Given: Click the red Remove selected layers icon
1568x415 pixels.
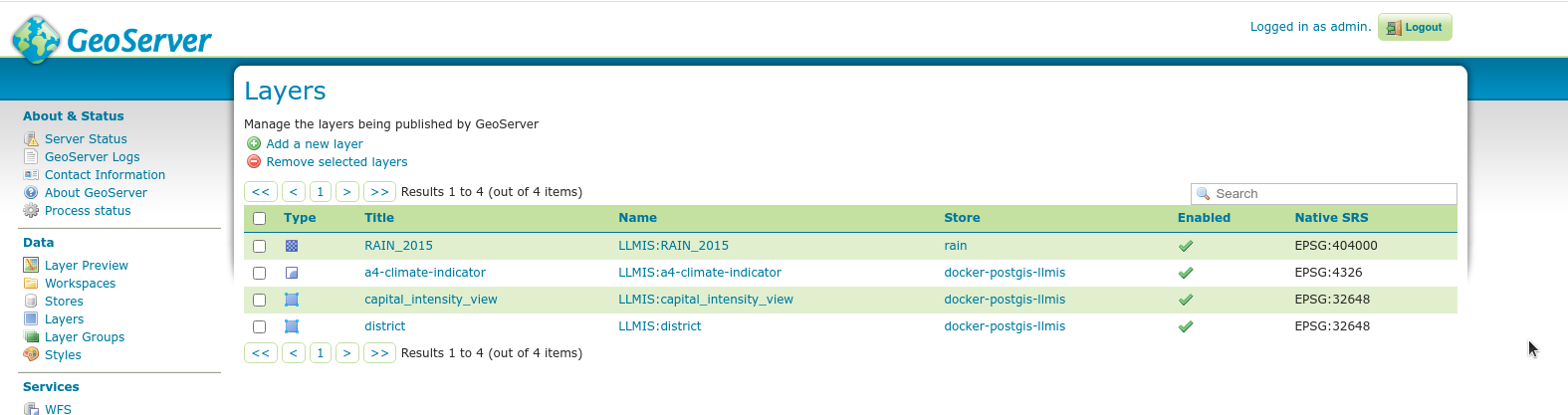Looking at the screenshot, I should tap(254, 162).
